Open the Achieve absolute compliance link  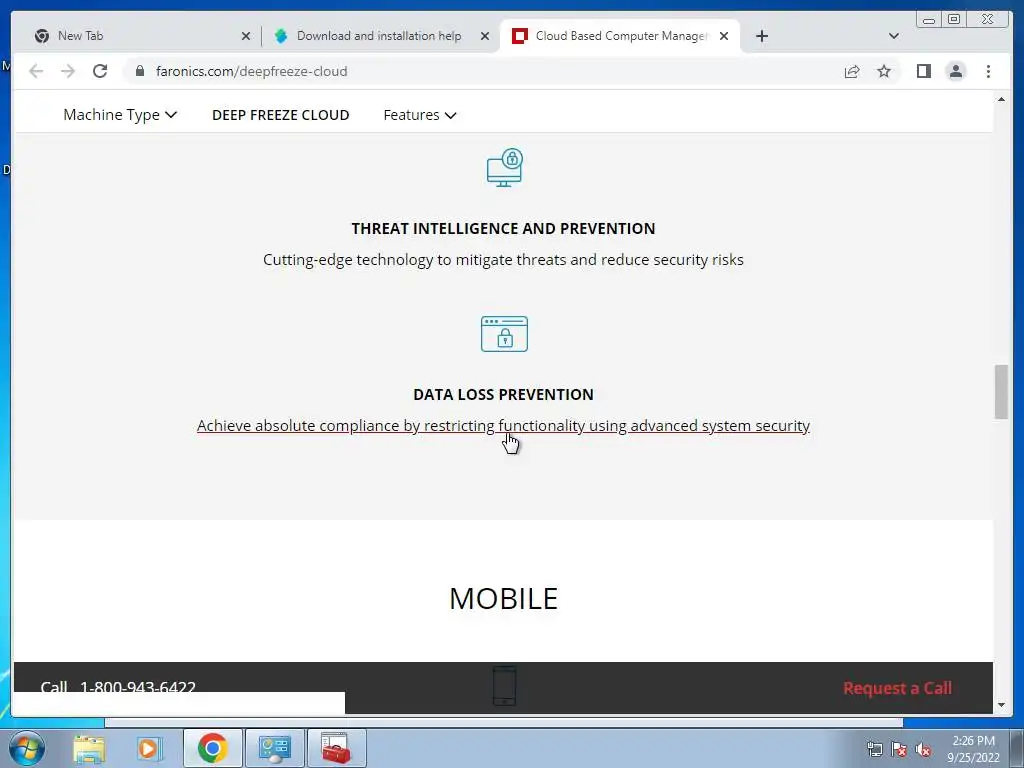tap(504, 426)
